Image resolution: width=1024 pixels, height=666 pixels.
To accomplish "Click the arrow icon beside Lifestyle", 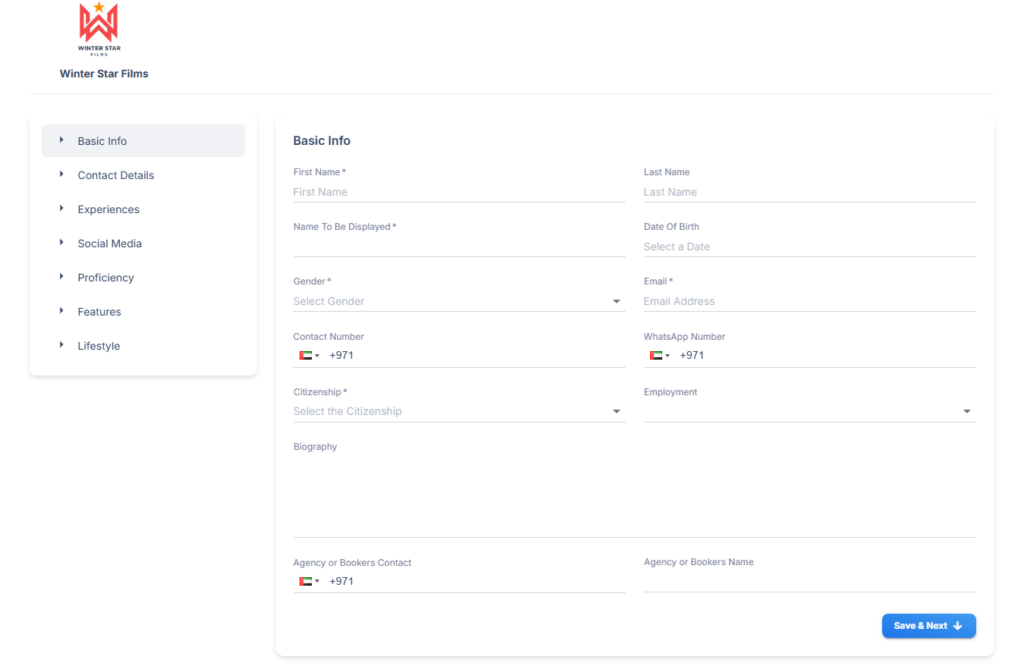I will pyautogui.click(x=61, y=346).
